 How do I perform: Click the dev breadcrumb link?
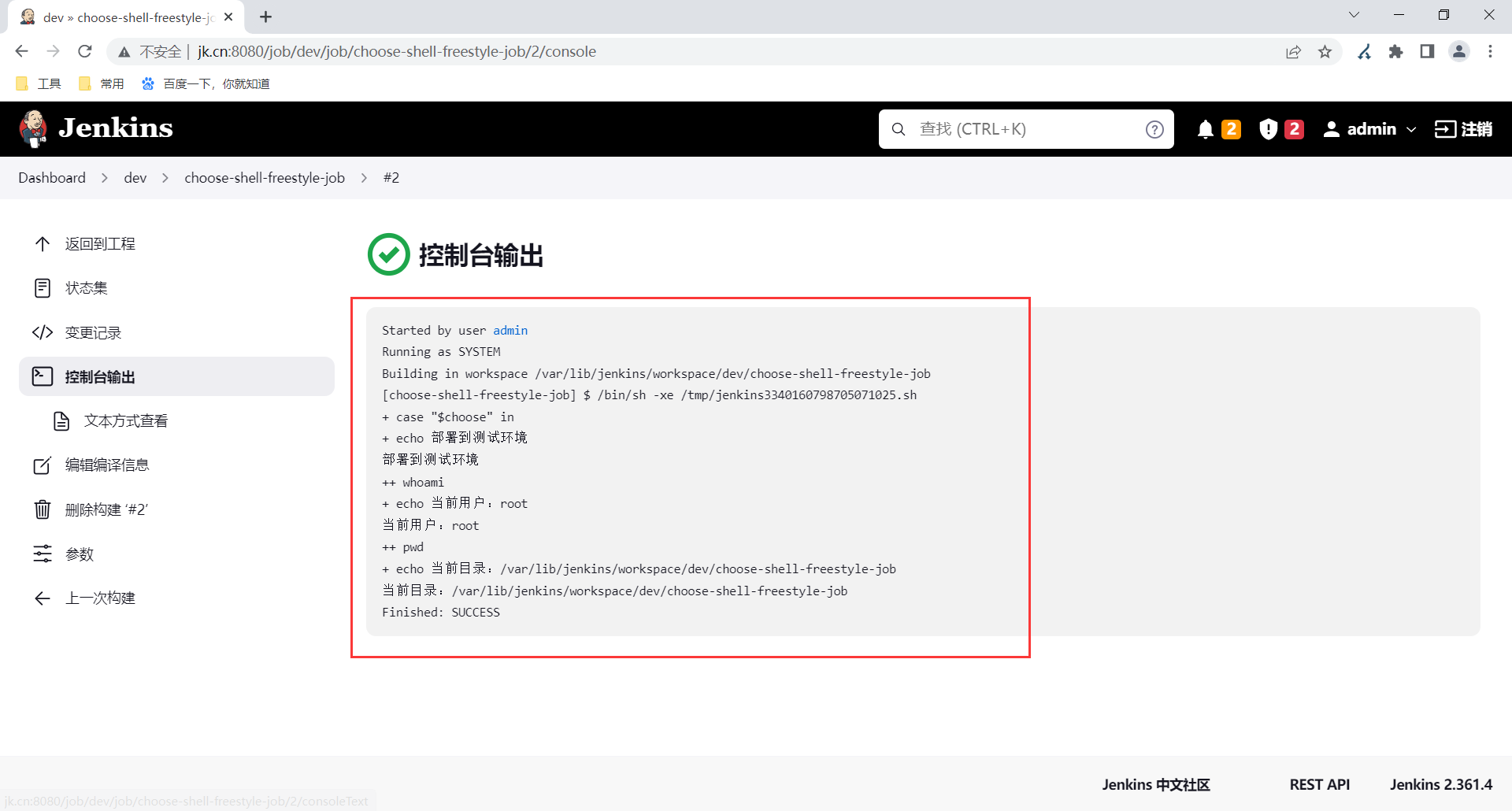click(x=135, y=178)
